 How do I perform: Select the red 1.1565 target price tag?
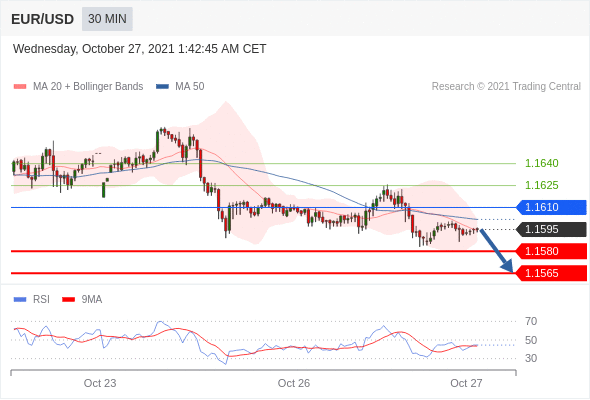pyautogui.click(x=551, y=273)
